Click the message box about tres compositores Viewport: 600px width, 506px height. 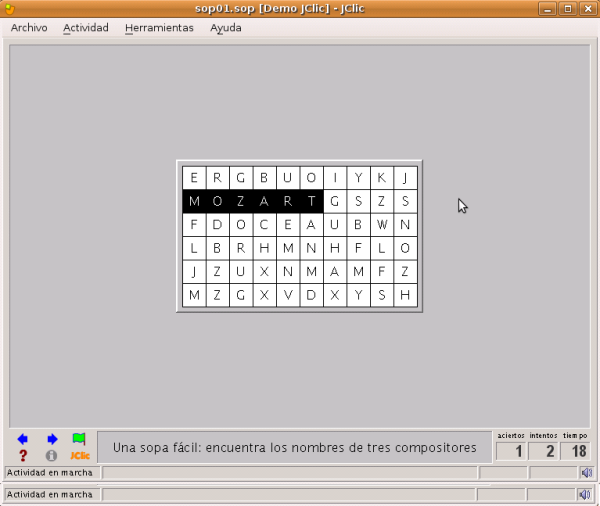(x=295, y=447)
